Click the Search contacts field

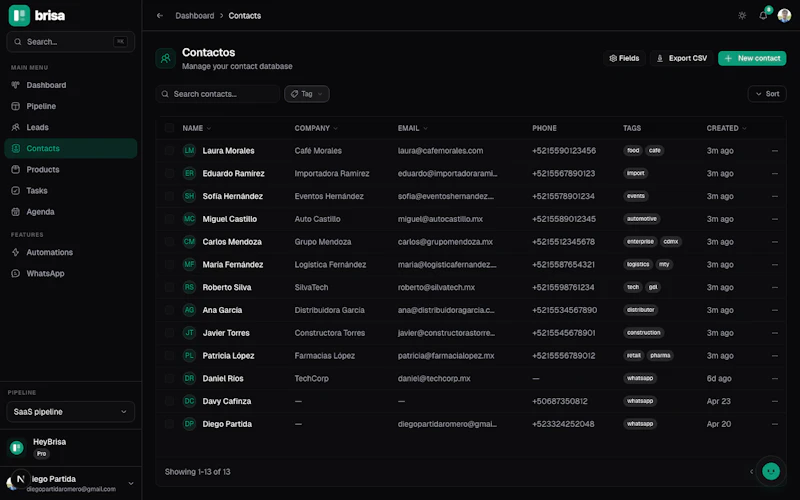[x=217, y=94]
